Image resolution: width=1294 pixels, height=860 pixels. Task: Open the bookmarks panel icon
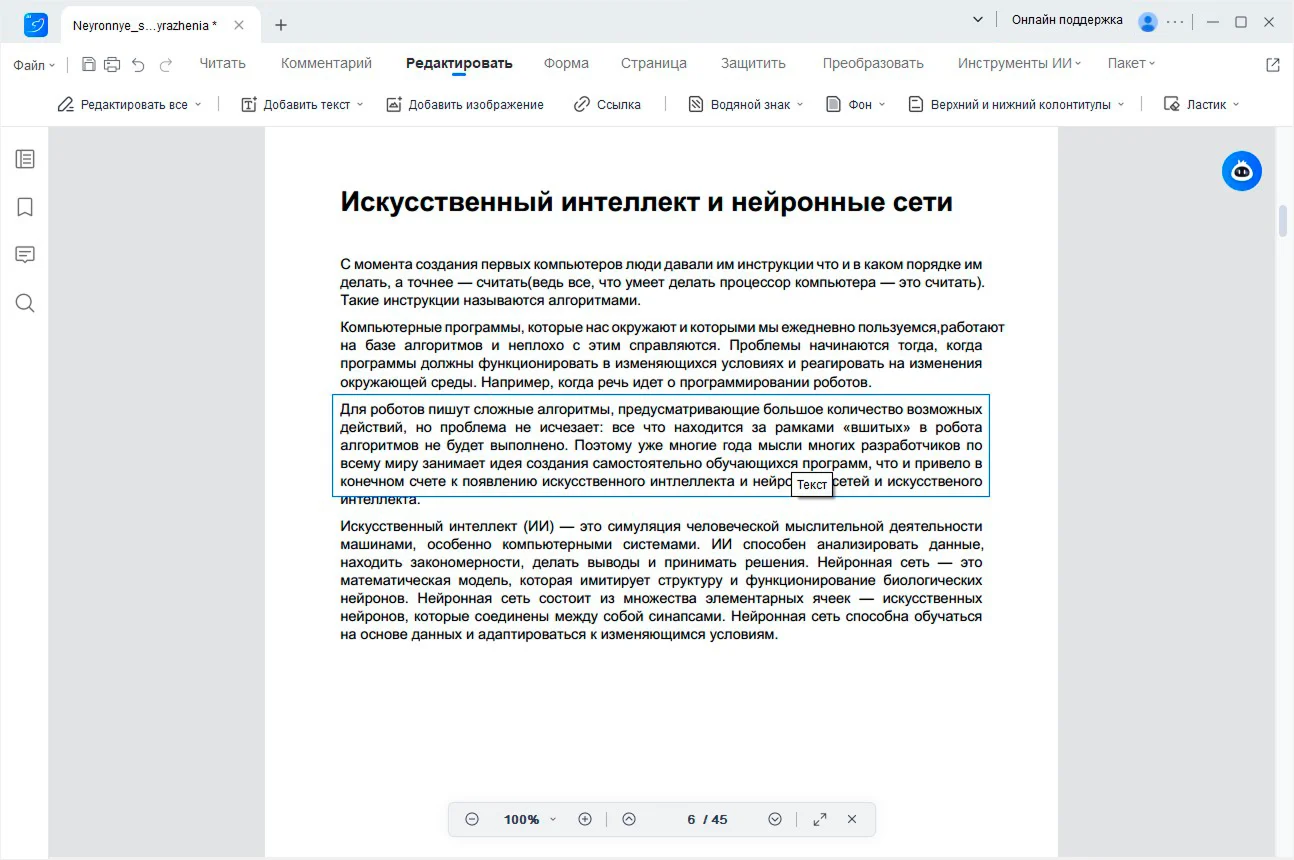click(25, 207)
